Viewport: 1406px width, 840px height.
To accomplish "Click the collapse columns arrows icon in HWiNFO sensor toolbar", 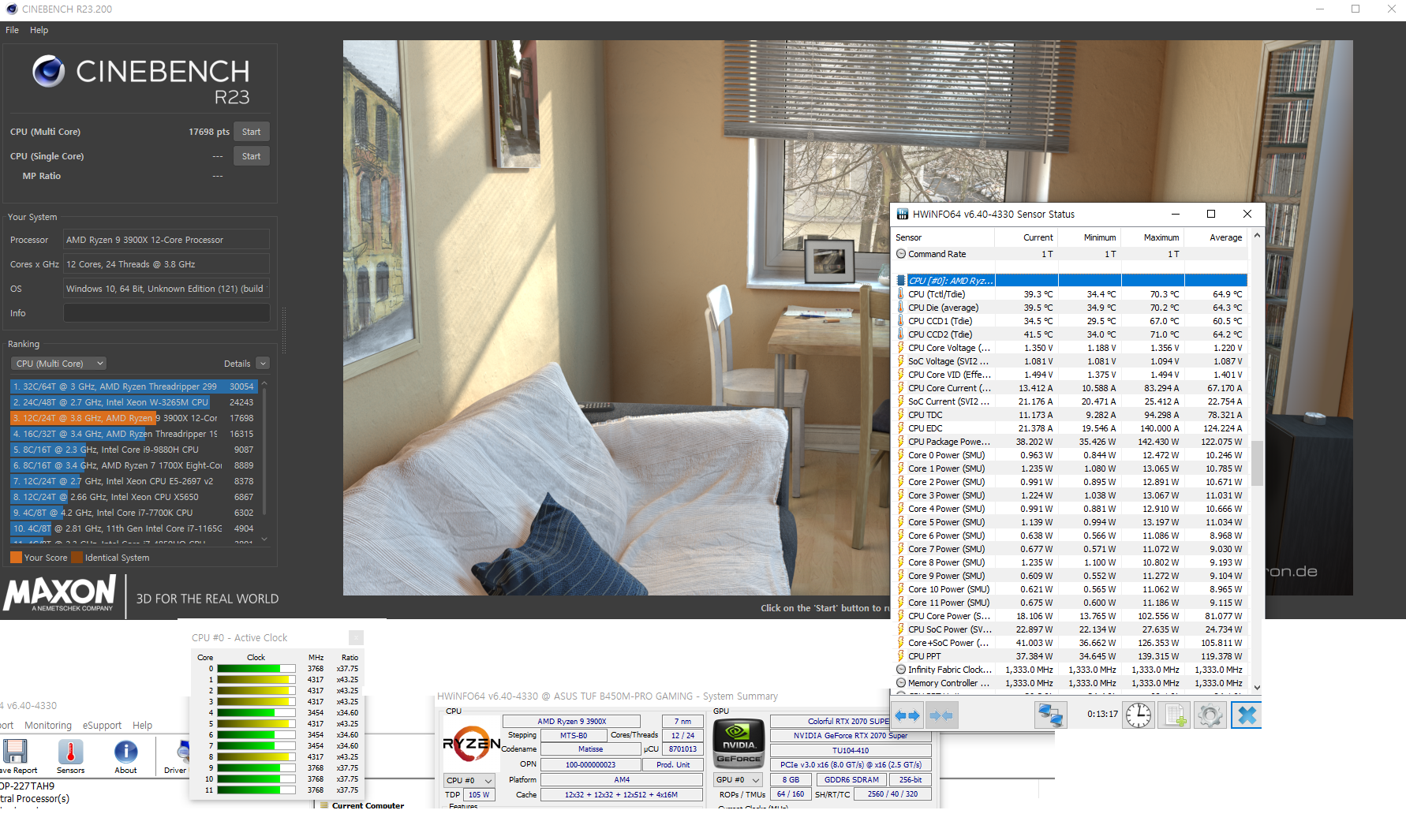I will click(941, 715).
